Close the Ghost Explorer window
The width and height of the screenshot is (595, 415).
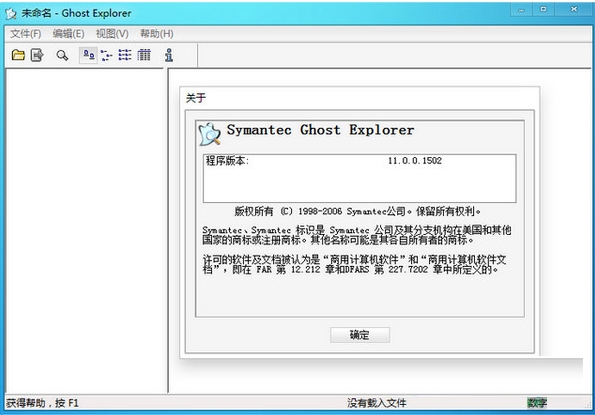click(x=574, y=9)
